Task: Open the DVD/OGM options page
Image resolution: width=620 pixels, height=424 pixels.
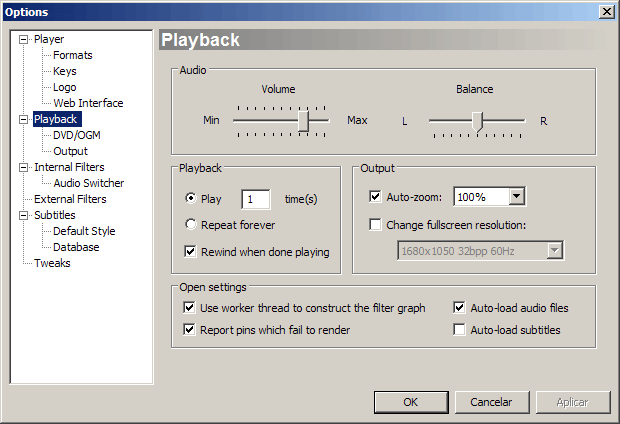Action: (x=77, y=135)
